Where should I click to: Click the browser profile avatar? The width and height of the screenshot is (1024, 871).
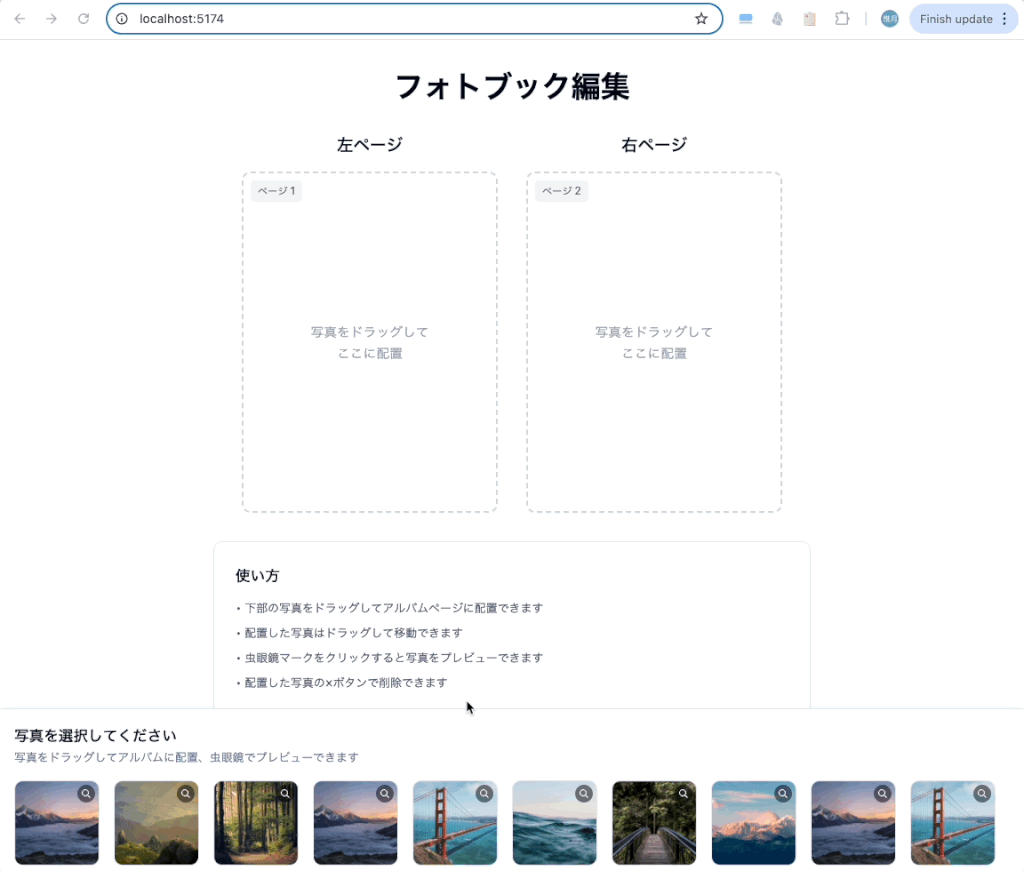(888, 18)
